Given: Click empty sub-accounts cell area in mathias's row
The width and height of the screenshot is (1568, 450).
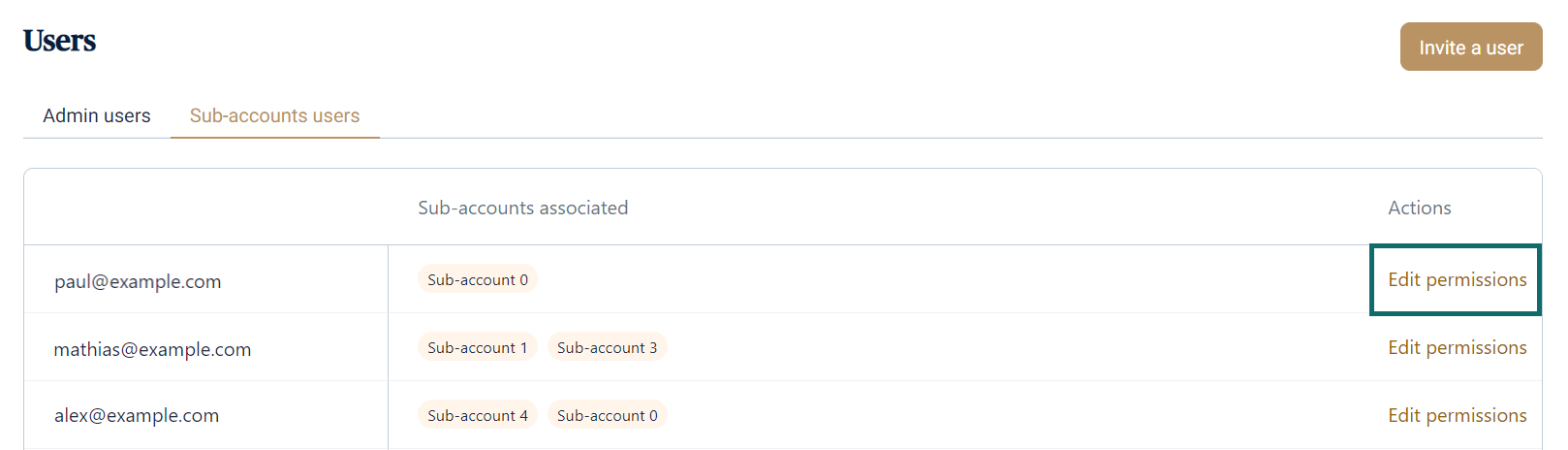Looking at the screenshot, I should point(969,348).
